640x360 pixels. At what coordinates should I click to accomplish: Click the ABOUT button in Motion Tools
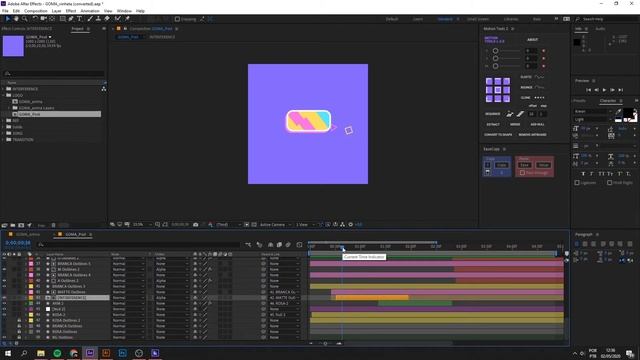pos(533,40)
